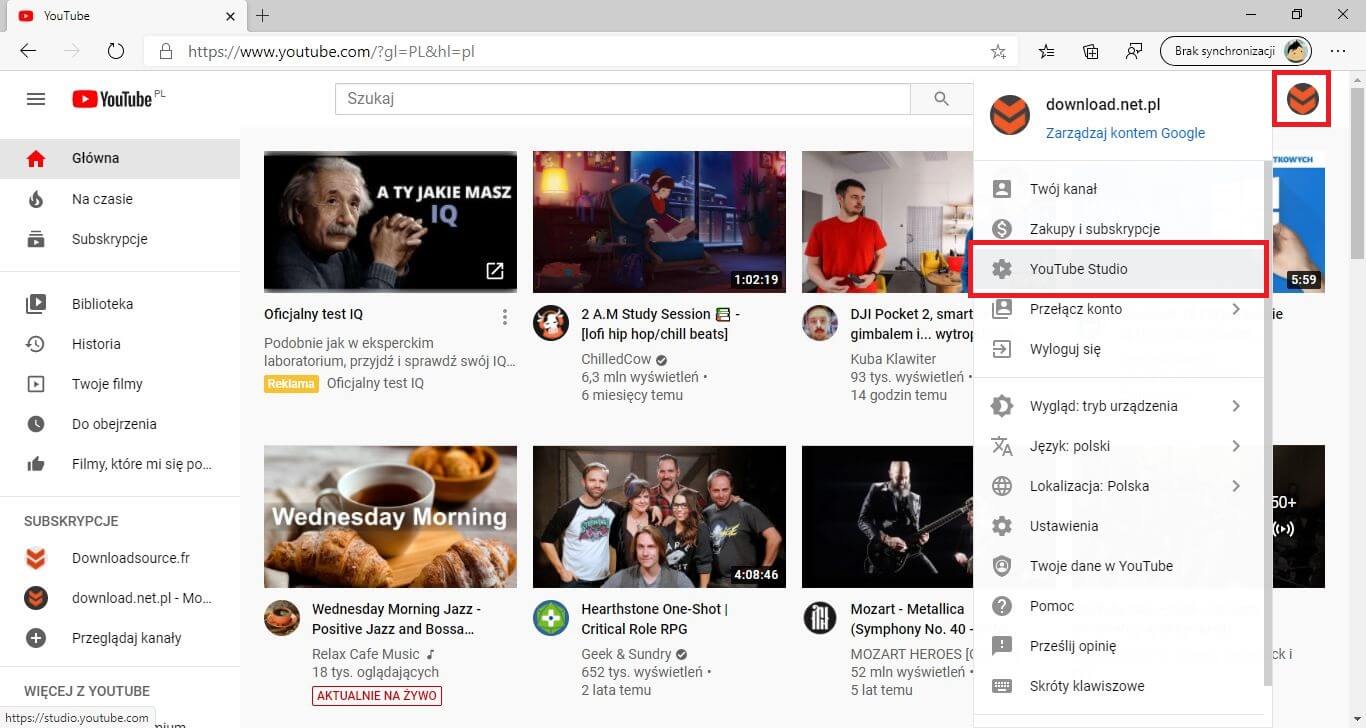Click the Ustawienia gear icon

click(x=1001, y=526)
